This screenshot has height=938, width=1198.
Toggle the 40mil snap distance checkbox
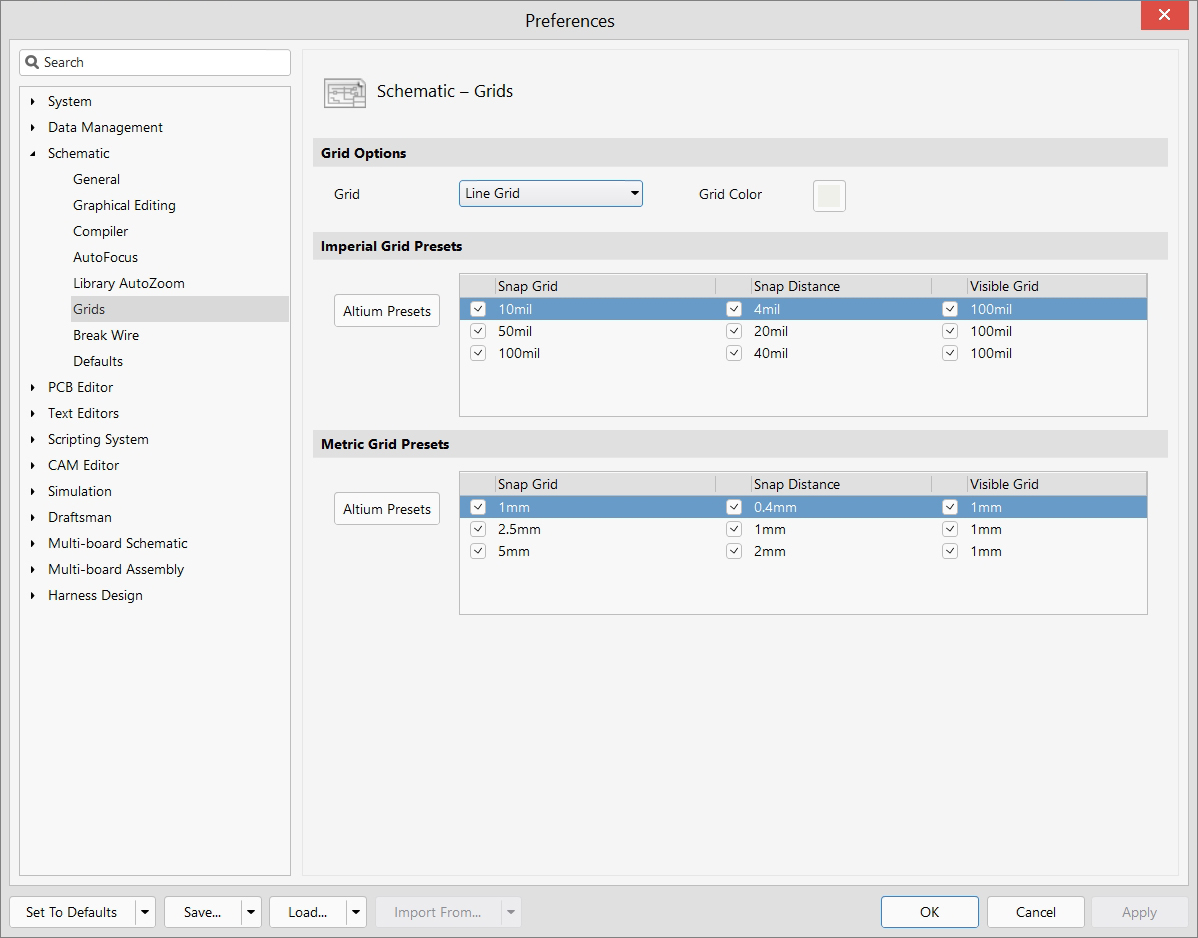[734, 354]
